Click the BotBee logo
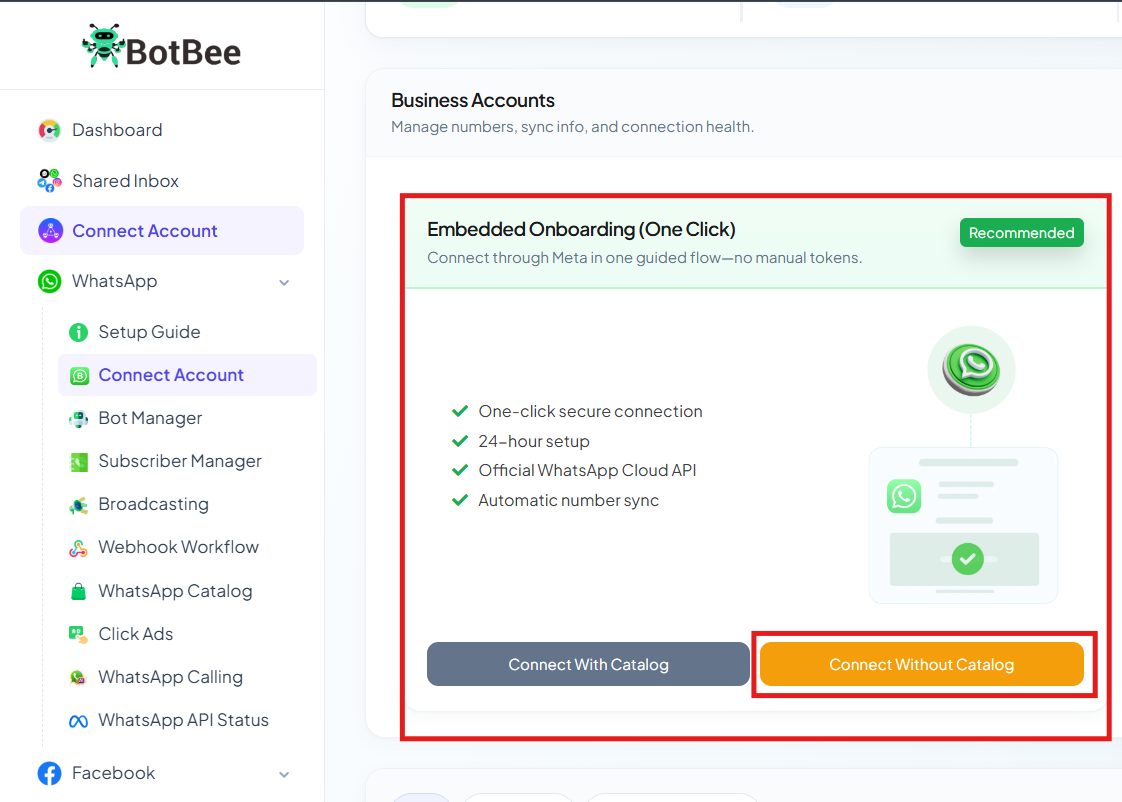The height and width of the screenshot is (802, 1122). (162, 47)
